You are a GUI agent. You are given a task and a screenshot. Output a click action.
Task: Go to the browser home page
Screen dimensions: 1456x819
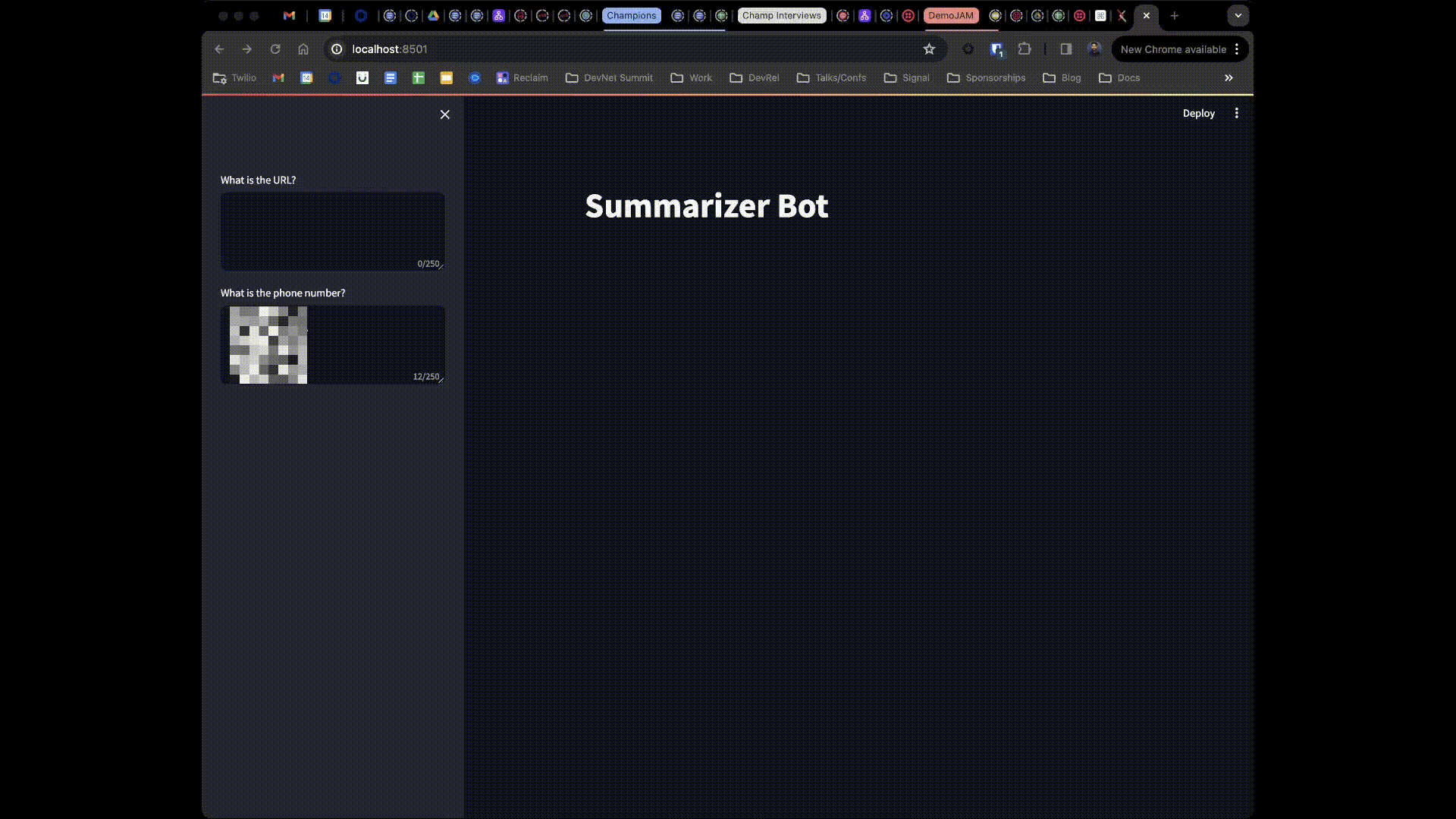303,49
